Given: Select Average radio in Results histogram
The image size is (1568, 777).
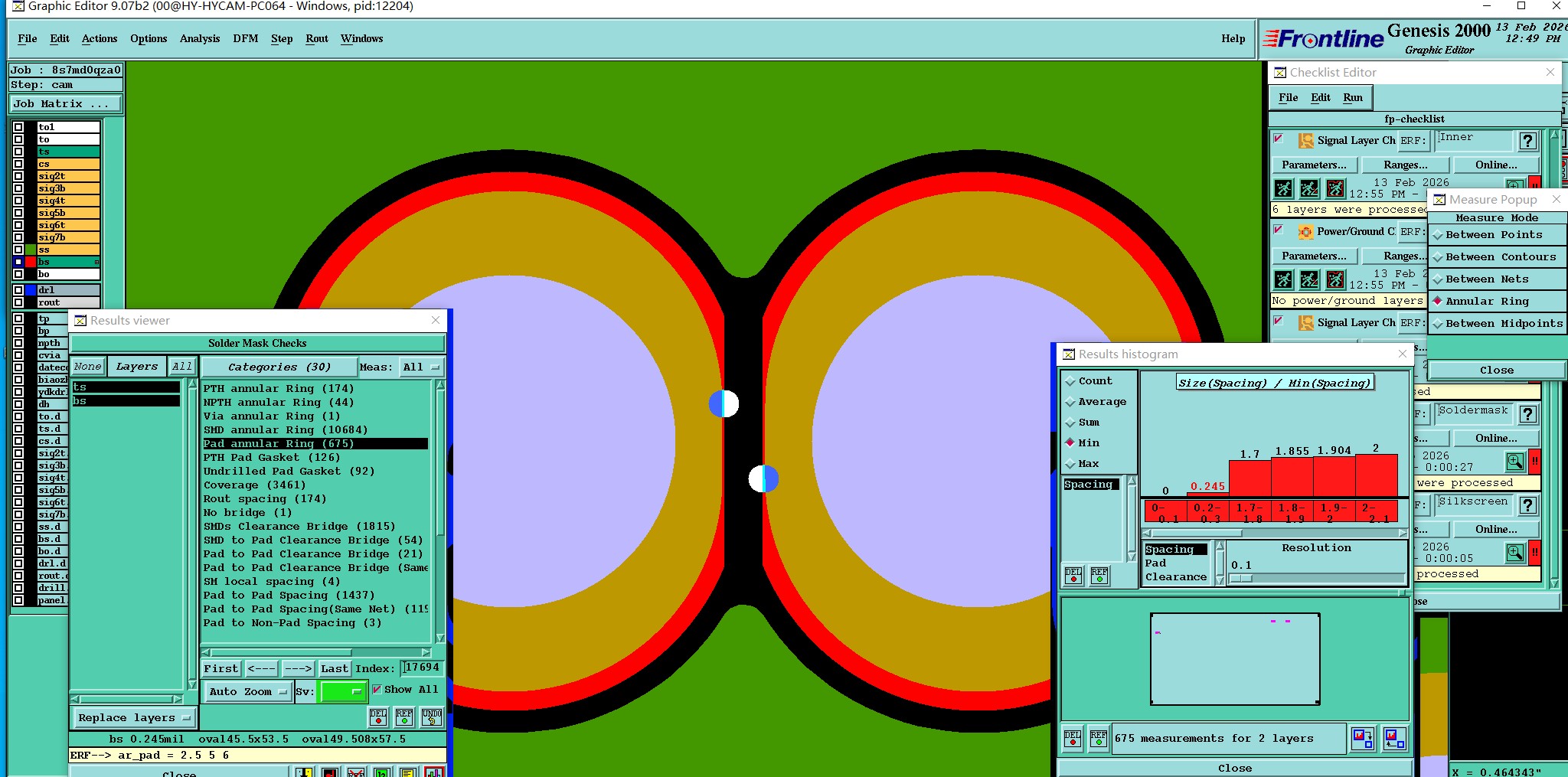Looking at the screenshot, I should coord(1070,402).
